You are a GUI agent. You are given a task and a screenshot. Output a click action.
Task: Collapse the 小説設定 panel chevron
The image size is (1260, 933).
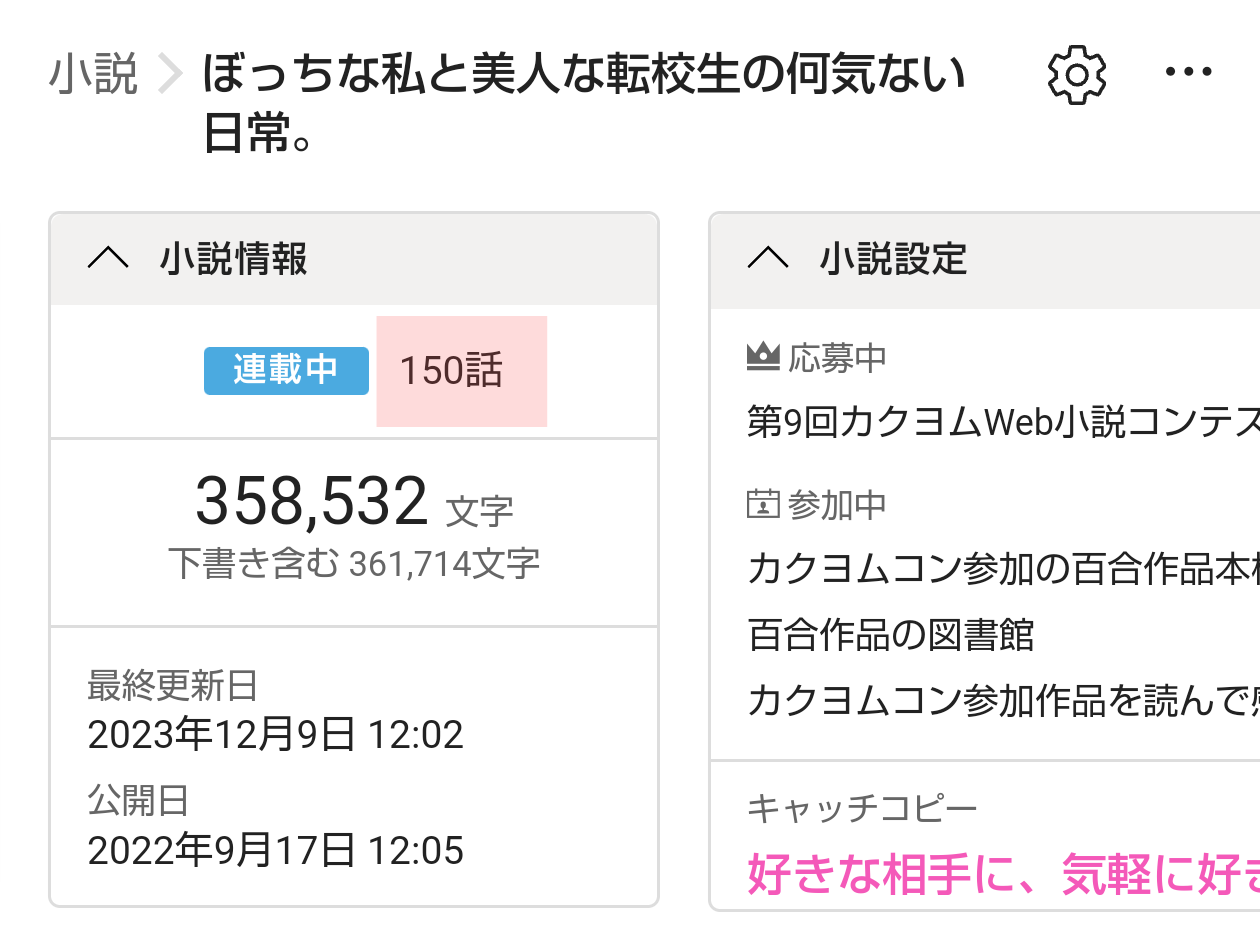[x=768, y=259]
